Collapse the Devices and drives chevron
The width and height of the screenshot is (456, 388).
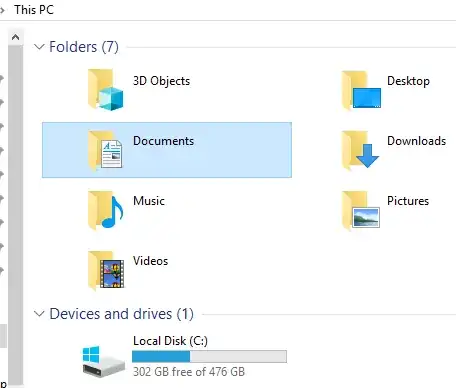point(39,314)
